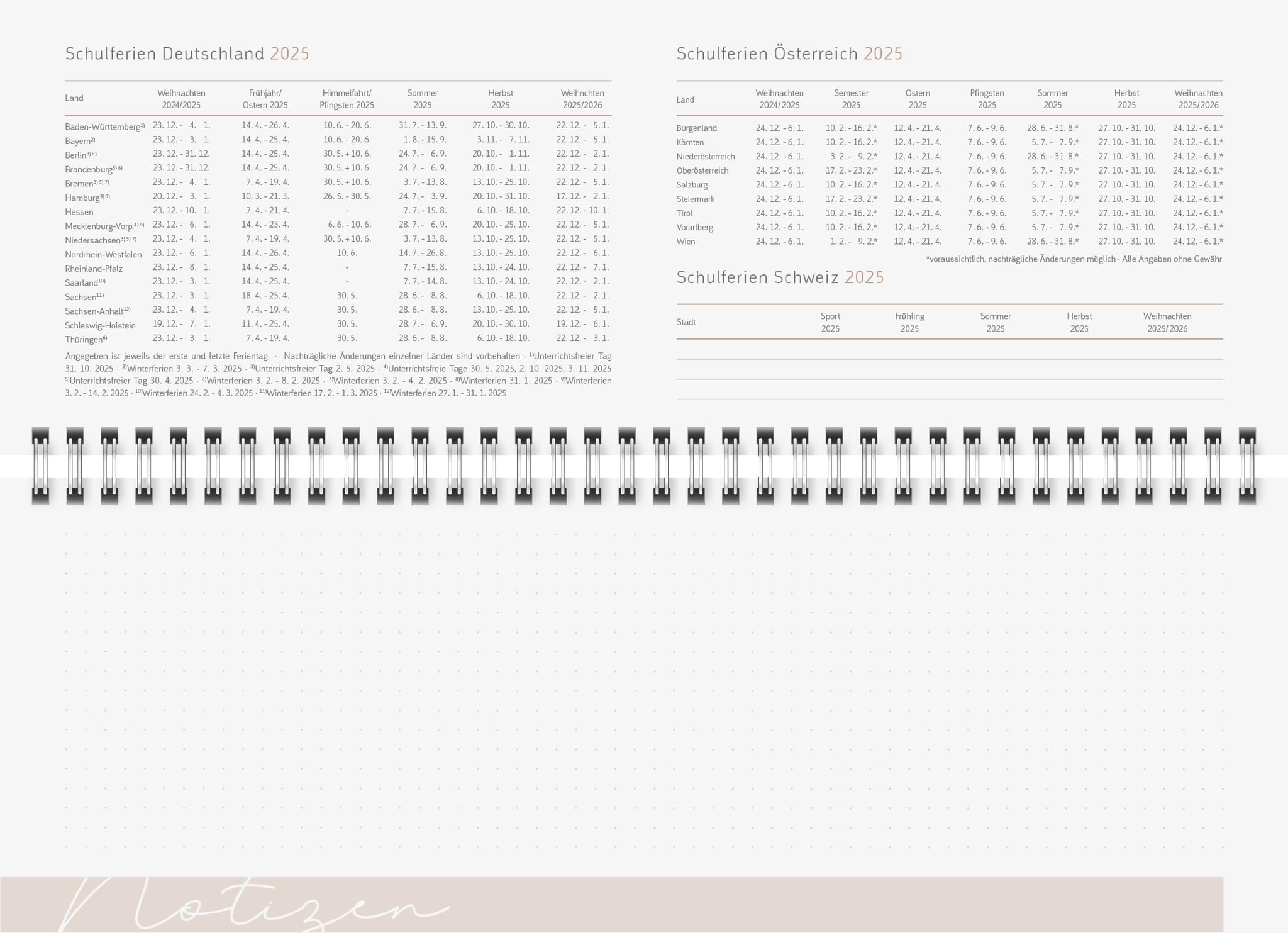Viewport: 1288px width, 933px height.
Task: Select the Nordrhein-Westfalen row label
Action: [103, 254]
